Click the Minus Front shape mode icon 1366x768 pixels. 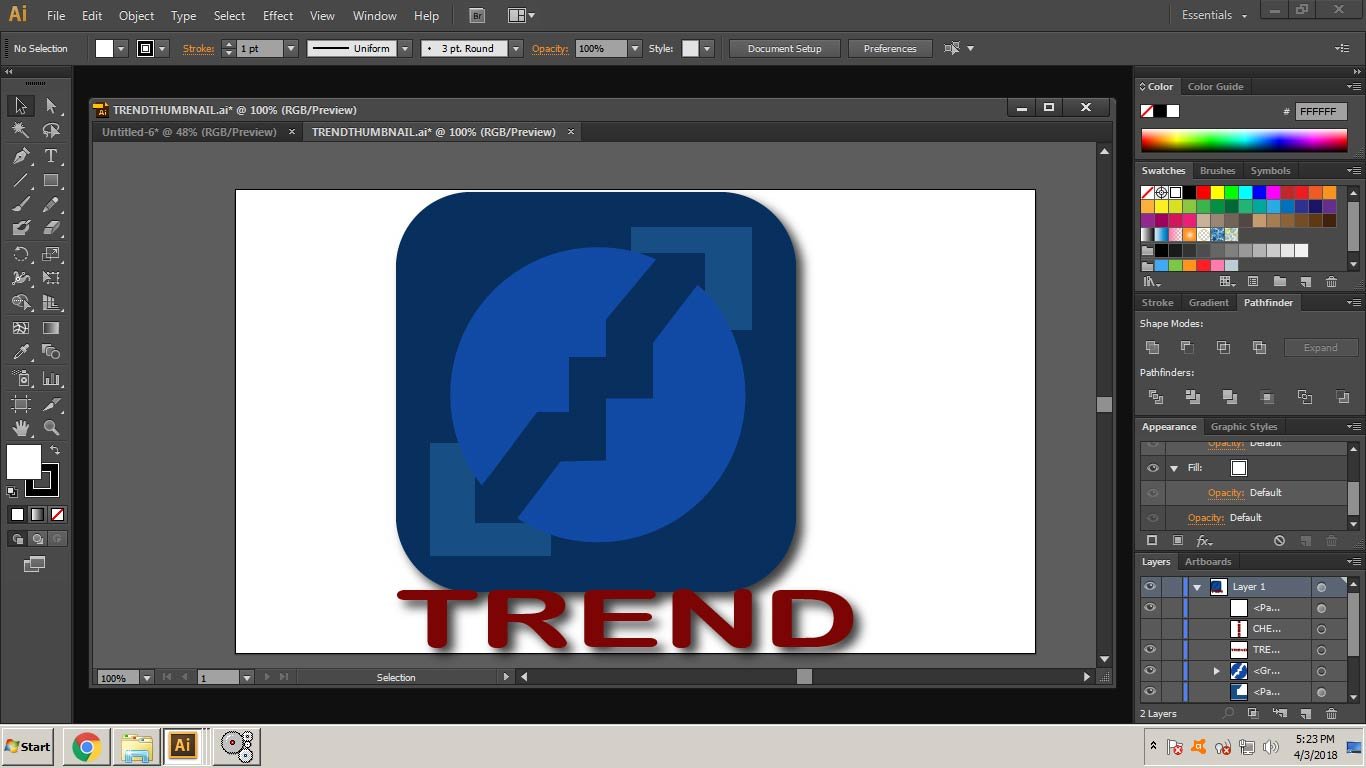[1187, 347]
